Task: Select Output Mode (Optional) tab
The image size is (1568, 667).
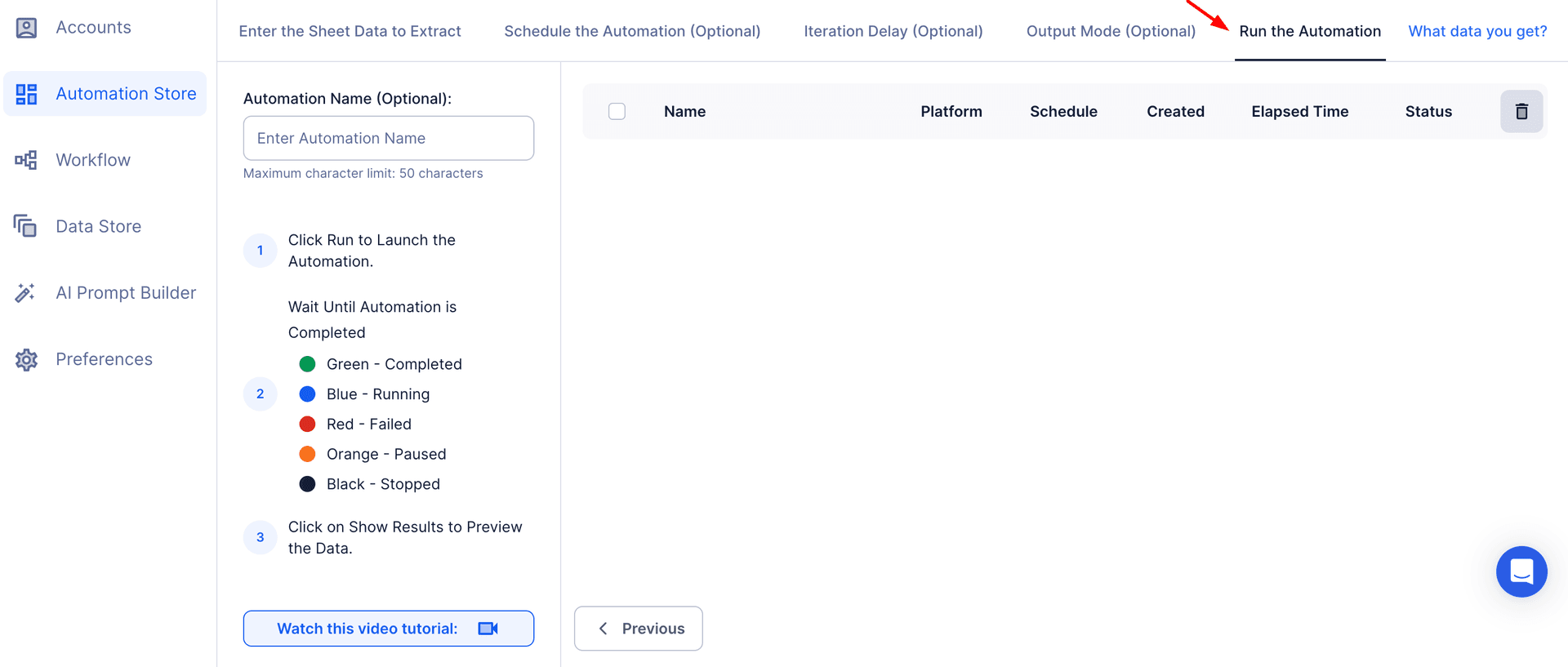Action: (x=1111, y=31)
